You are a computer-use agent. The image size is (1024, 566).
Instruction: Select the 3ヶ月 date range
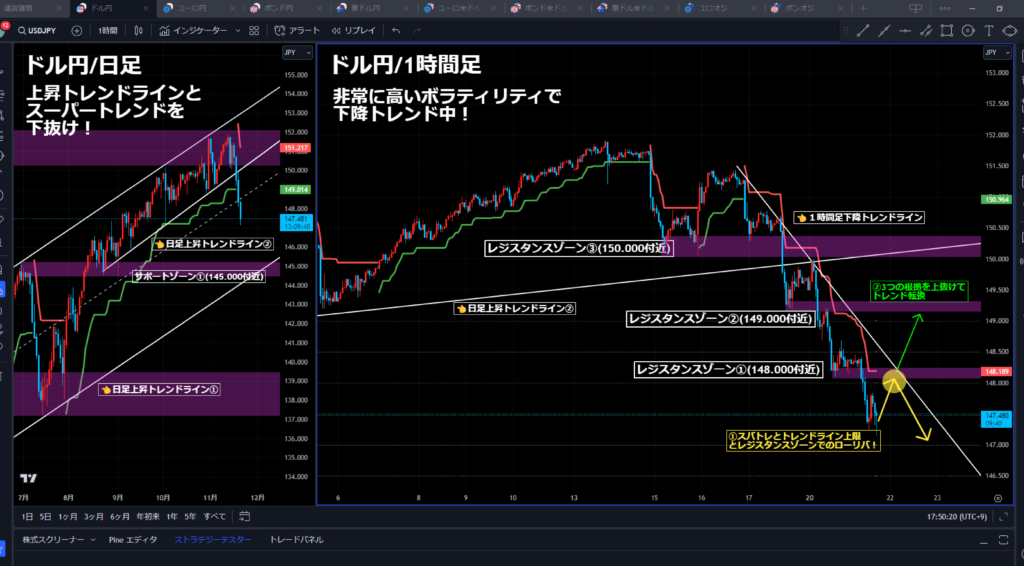coord(93,516)
